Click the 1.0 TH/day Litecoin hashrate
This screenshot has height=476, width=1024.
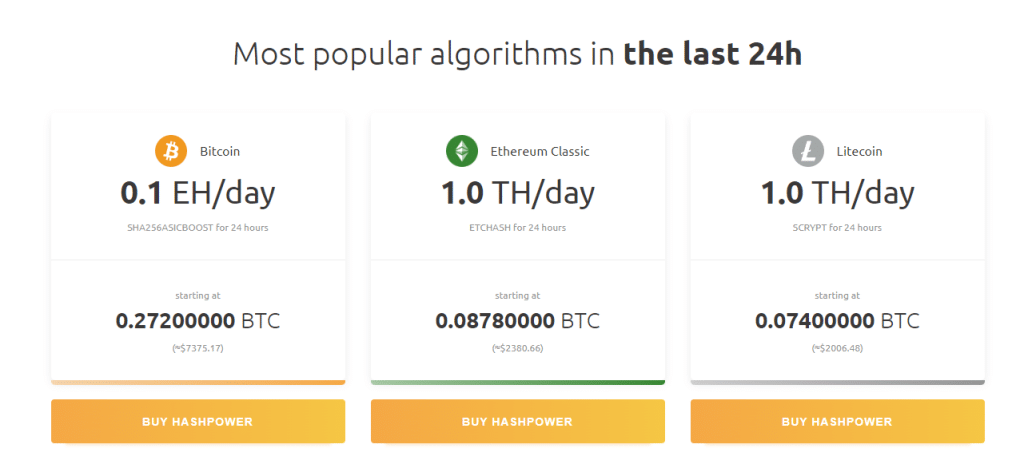837,193
